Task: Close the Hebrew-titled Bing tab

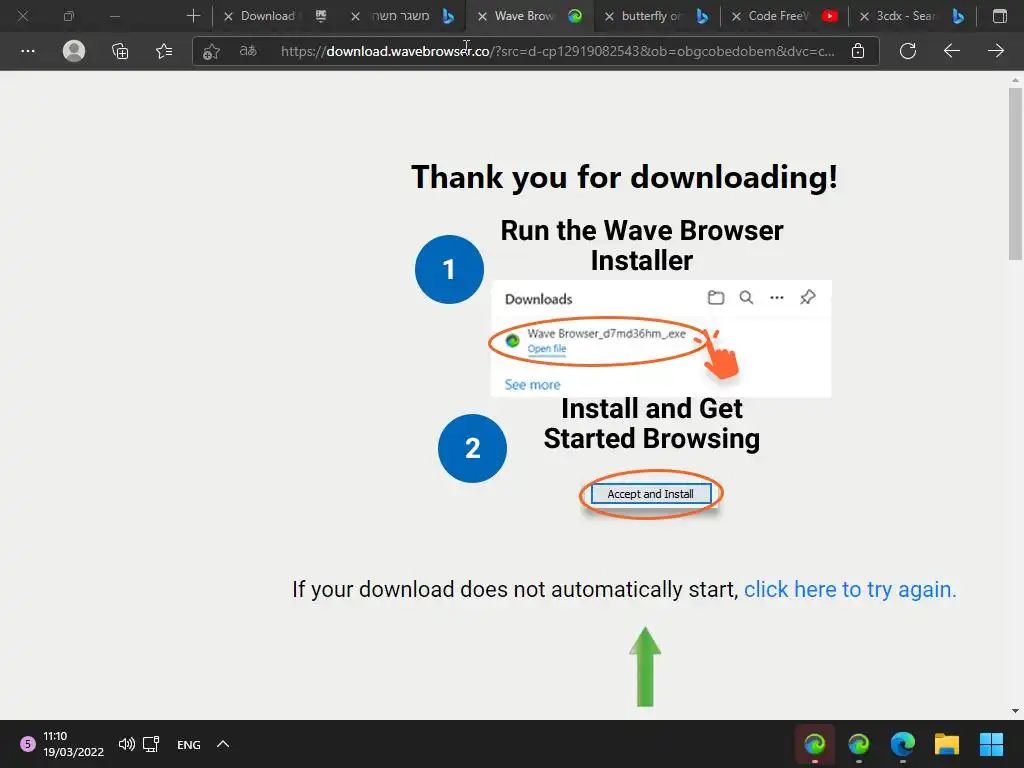Action: 355,16
